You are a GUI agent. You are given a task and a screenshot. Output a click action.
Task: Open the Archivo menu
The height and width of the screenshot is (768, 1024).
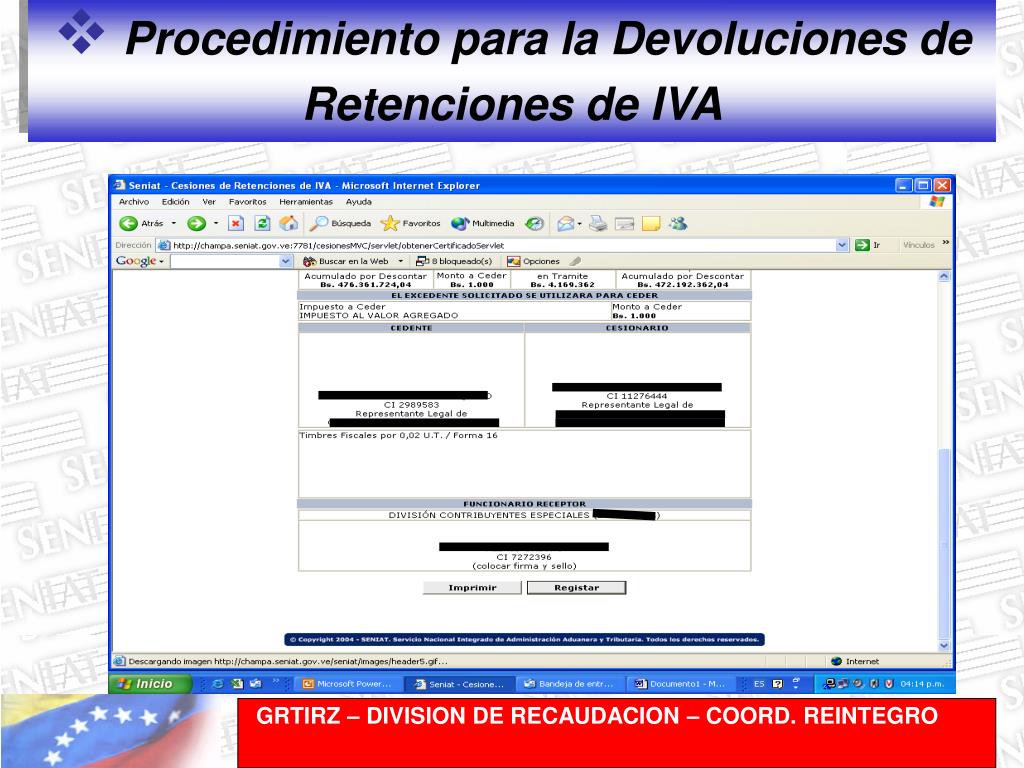134,202
